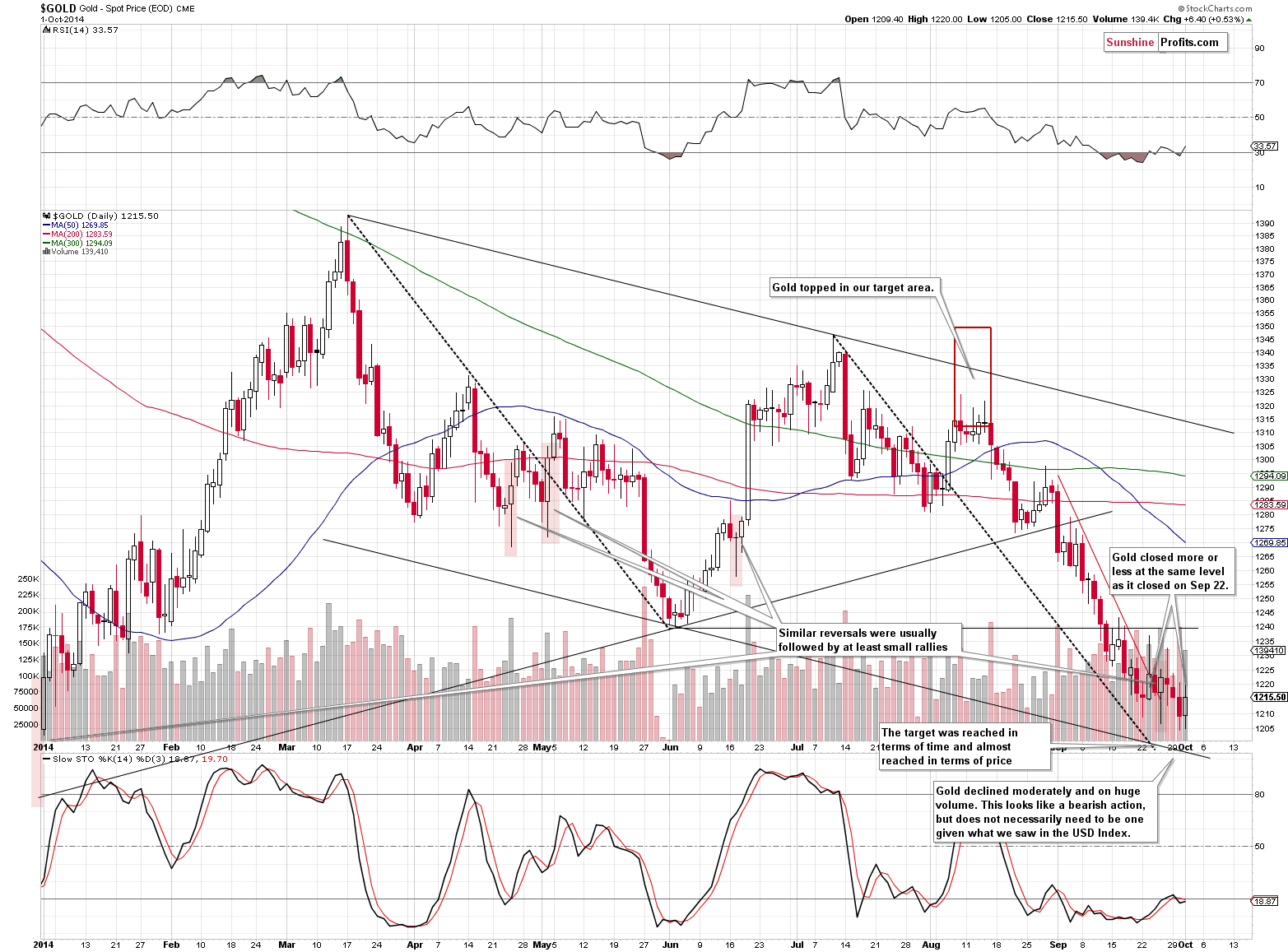
Task: Click the Slow STO %K(14) %D(3) label
Action: [x=135, y=759]
